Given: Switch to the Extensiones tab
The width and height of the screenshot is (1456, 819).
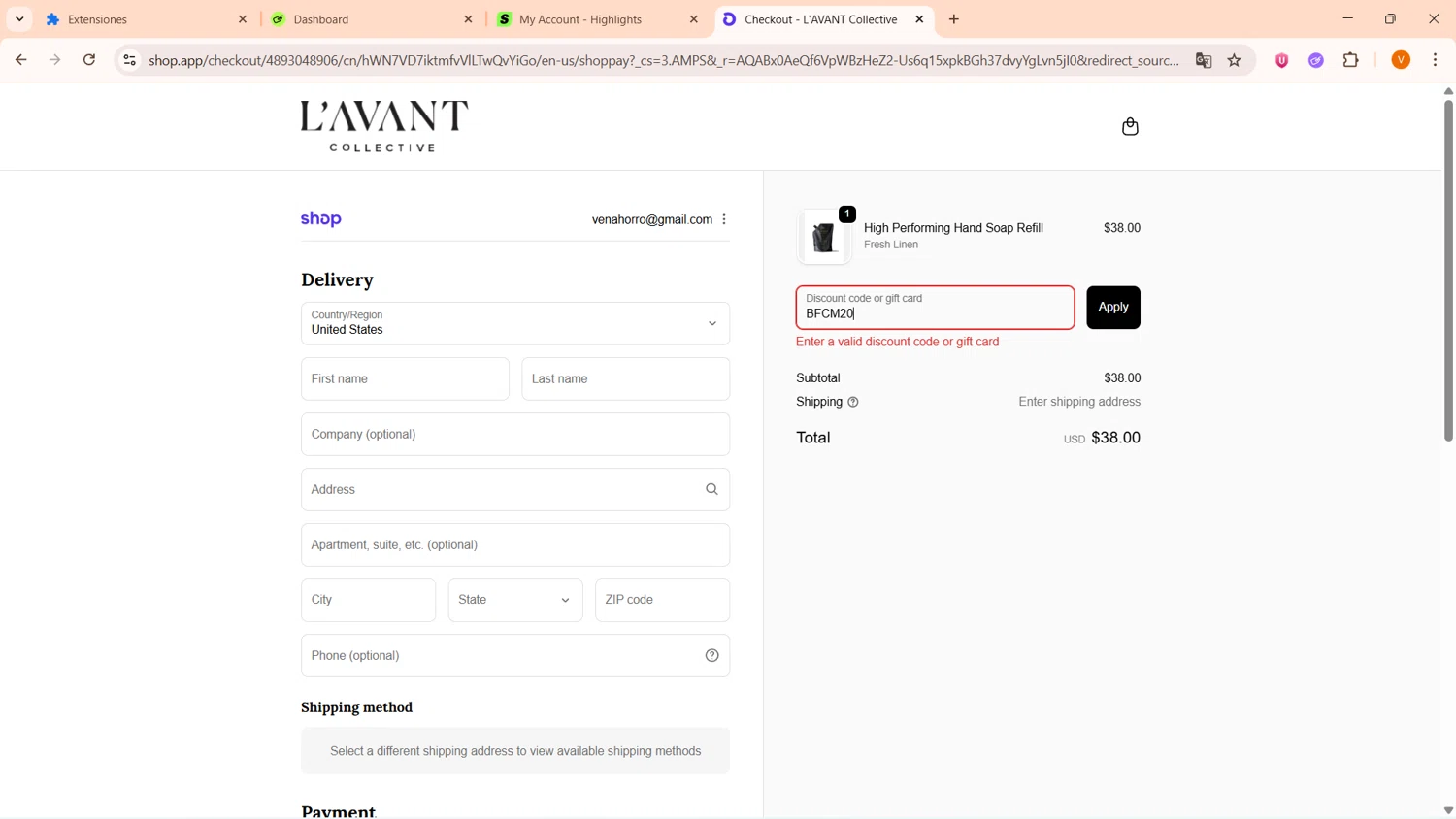Looking at the screenshot, I should (x=146, y=19).
